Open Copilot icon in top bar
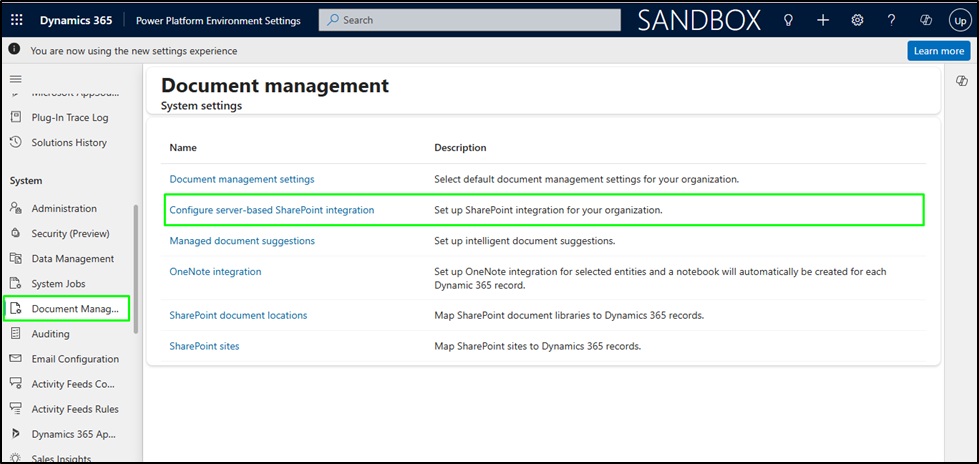Screen dimensions: 979x464 coord(925,20)
